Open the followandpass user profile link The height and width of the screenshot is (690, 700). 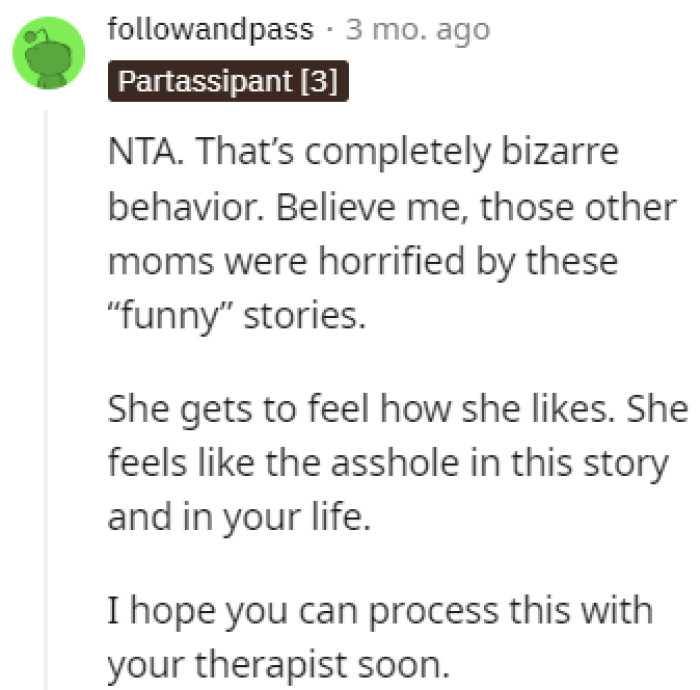[210, 30]
